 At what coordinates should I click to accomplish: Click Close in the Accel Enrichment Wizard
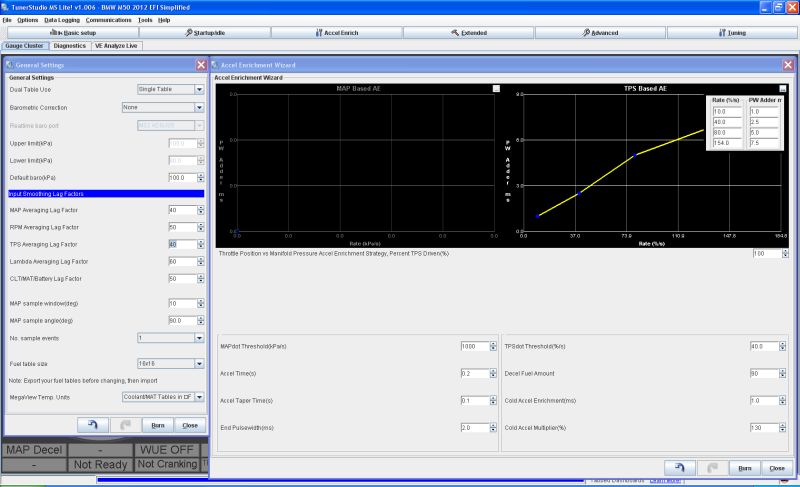(775, 467)
